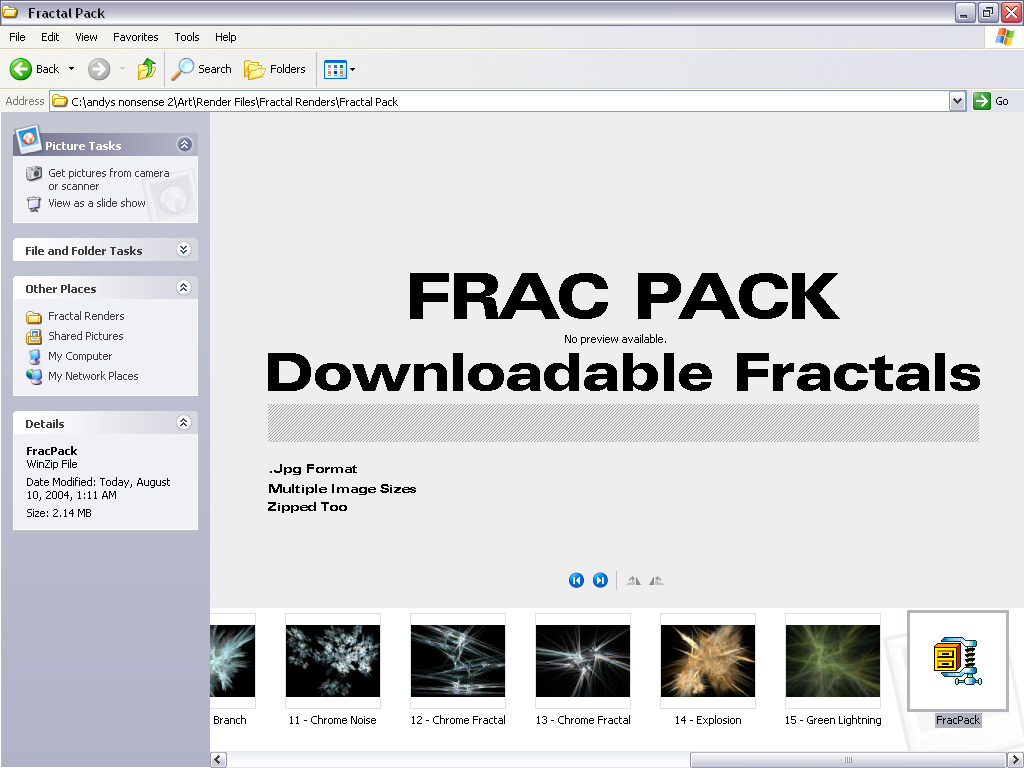Rotate the image counterclockwise
The image size is (1024, 768).
633,580
